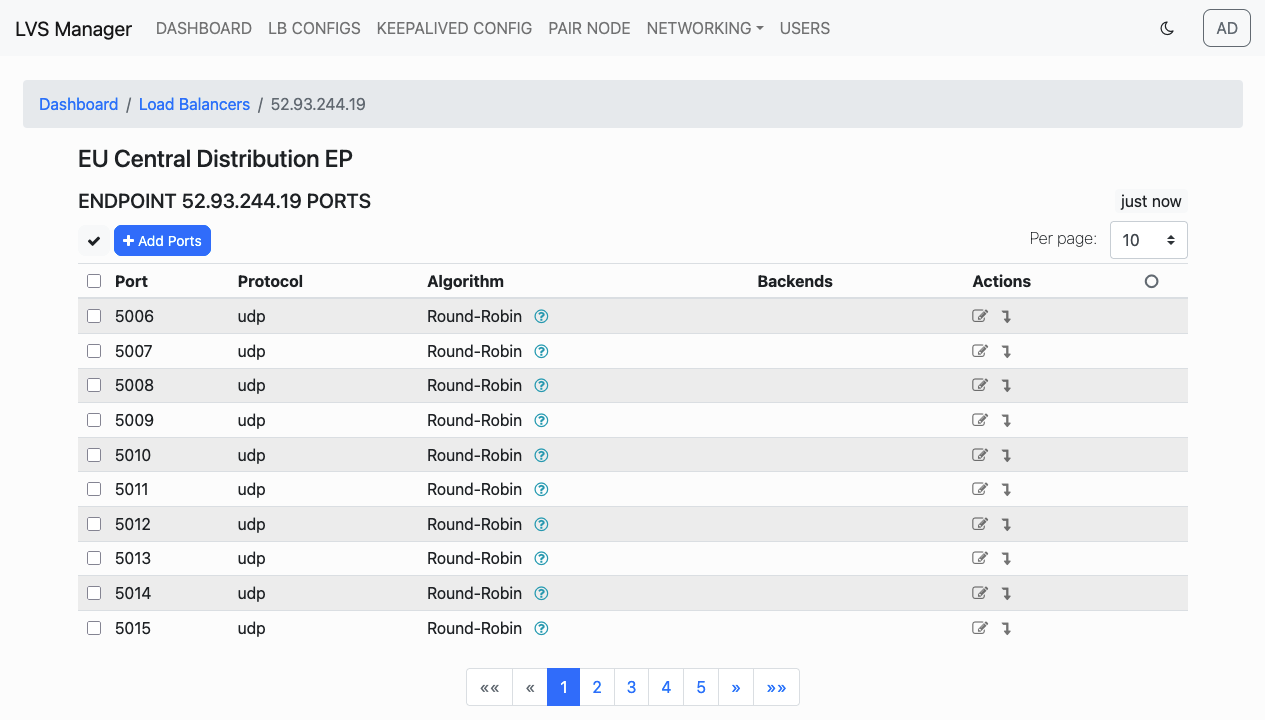1265x720 pixels.
Task: Open algorithm help for port 5015
Action: 541,628
